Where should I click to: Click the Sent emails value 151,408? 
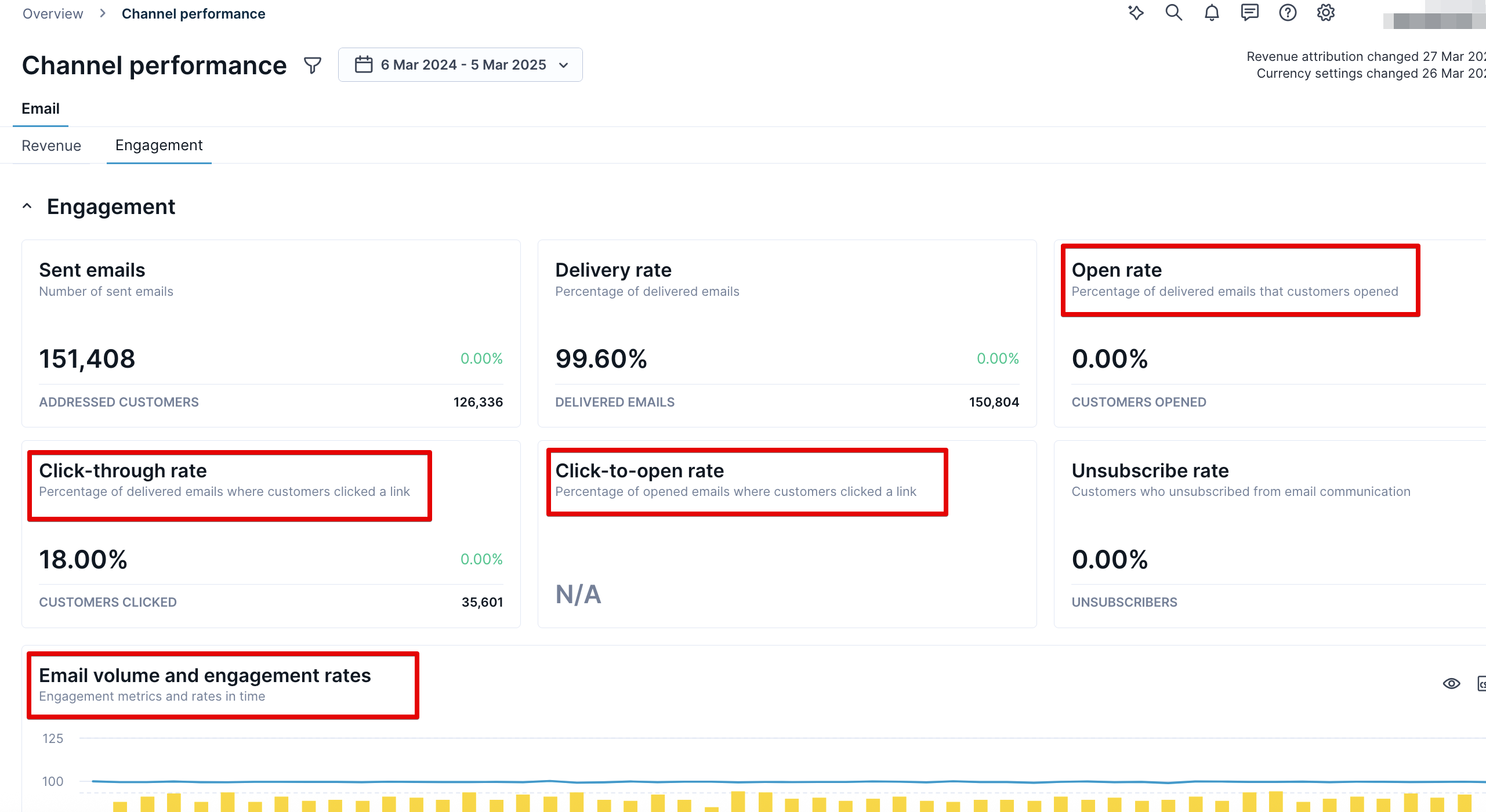[87, 358]
